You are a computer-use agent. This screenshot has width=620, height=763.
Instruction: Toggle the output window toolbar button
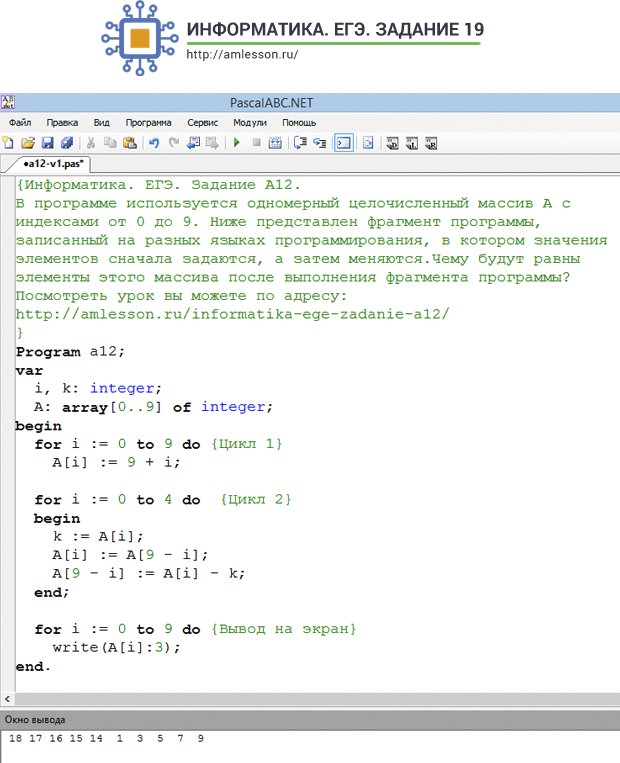click(x=344, y=143)
